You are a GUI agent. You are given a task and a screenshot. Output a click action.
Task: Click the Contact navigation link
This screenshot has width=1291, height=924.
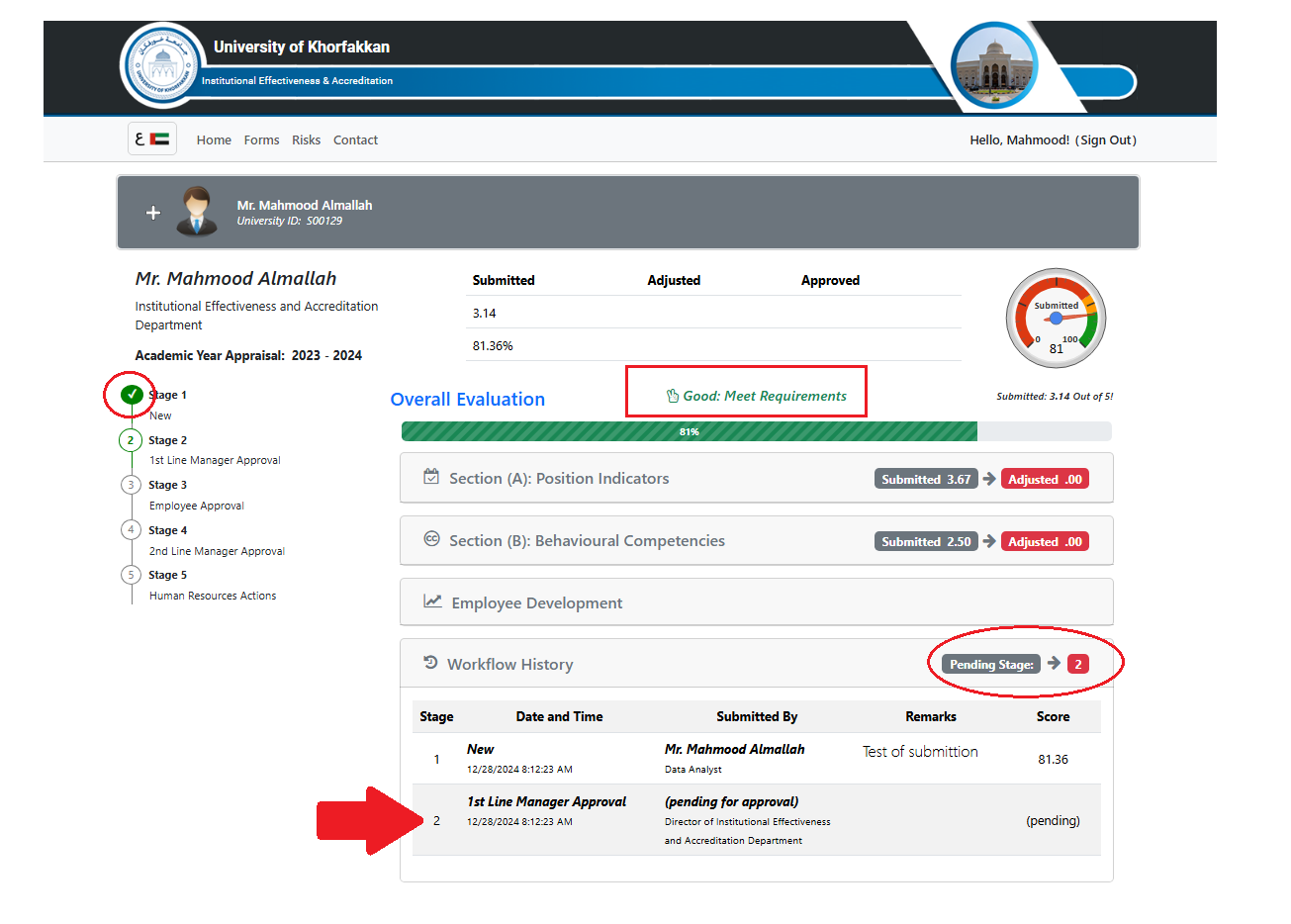click(355, 140)
